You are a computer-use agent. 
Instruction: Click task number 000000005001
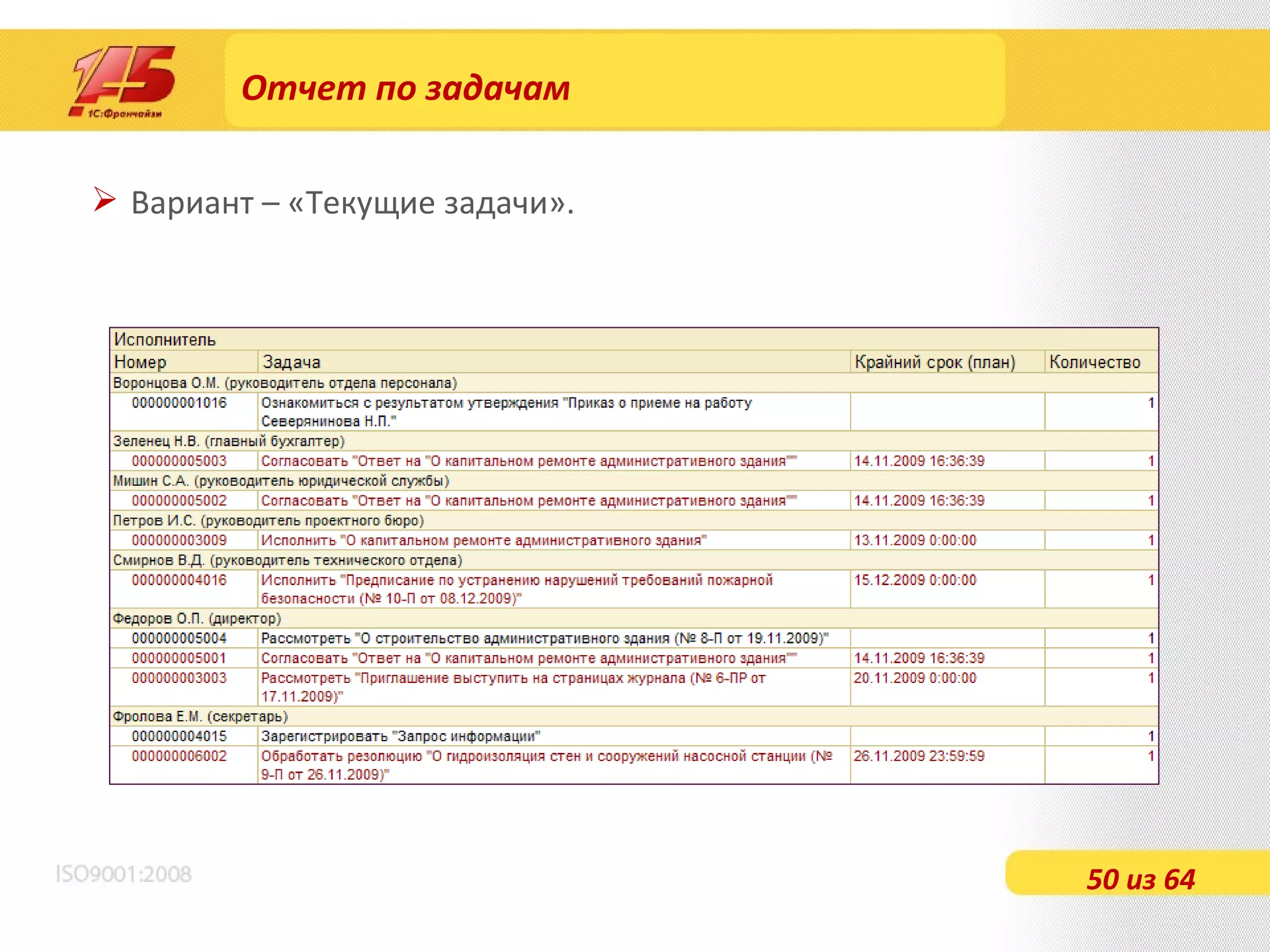(179, 658)
